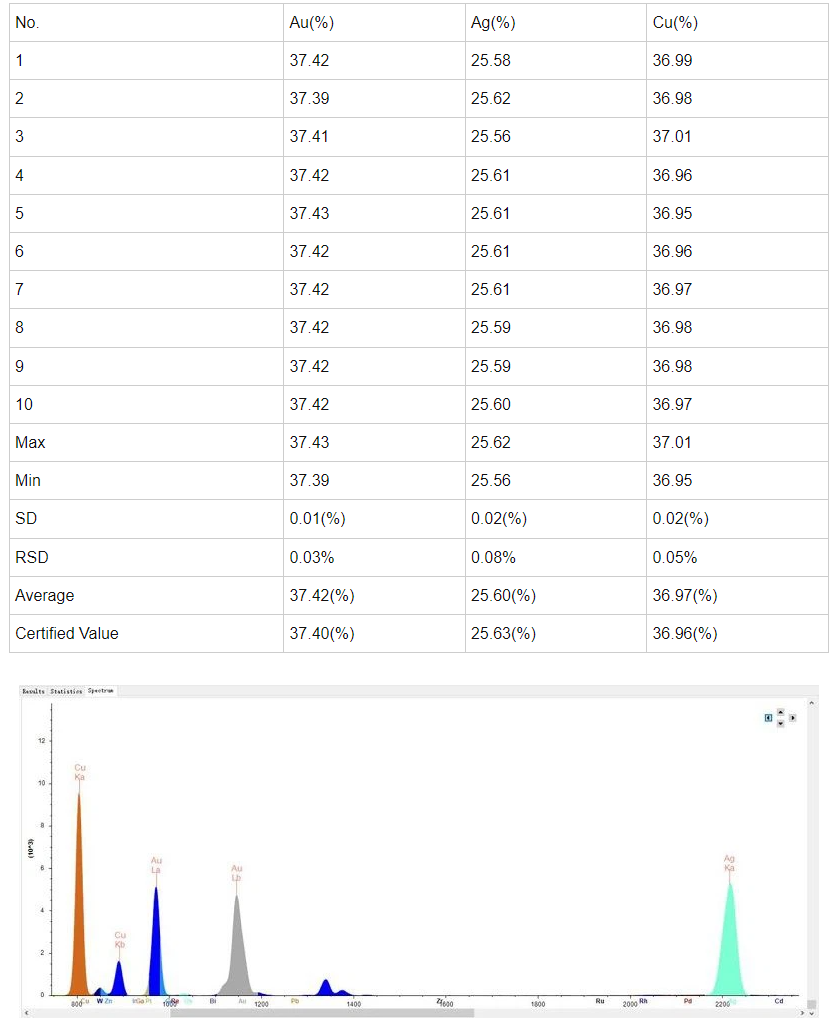836x1027 pixels.
Task: Click horizontal scrollbar left arrow
Action: pyautogui.click(x=26, y=1013)
